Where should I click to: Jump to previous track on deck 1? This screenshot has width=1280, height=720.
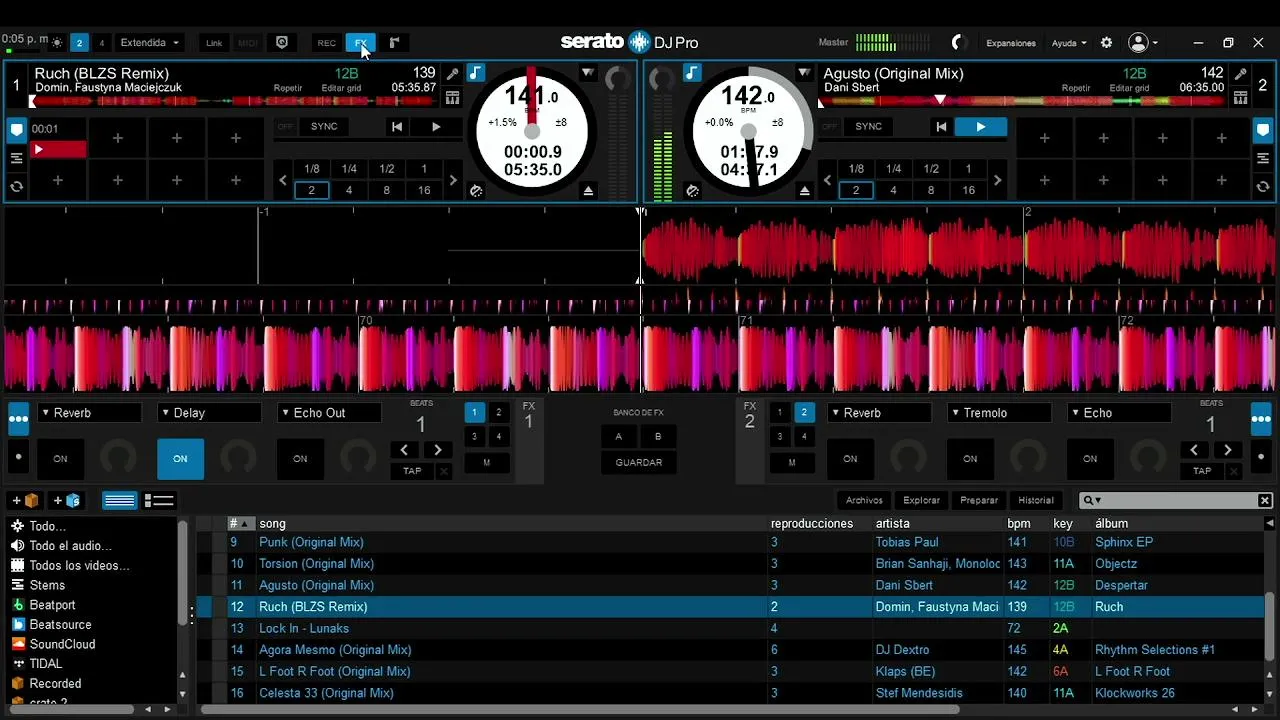397,127
